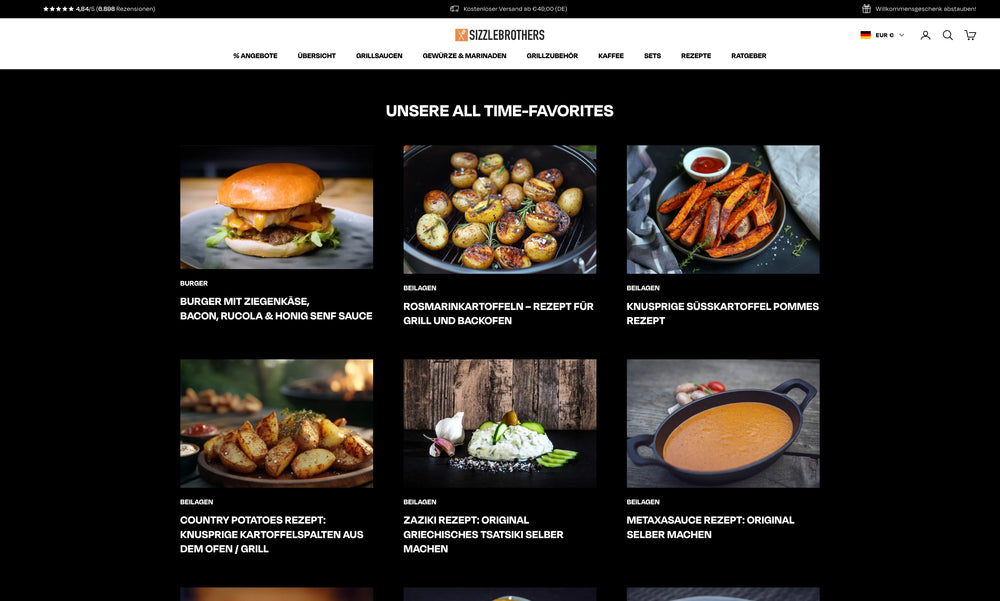Open the % Angebote menu
The height and width of the screenshot is (601, 1000).
pyautogui.click(x=255, y=56)
